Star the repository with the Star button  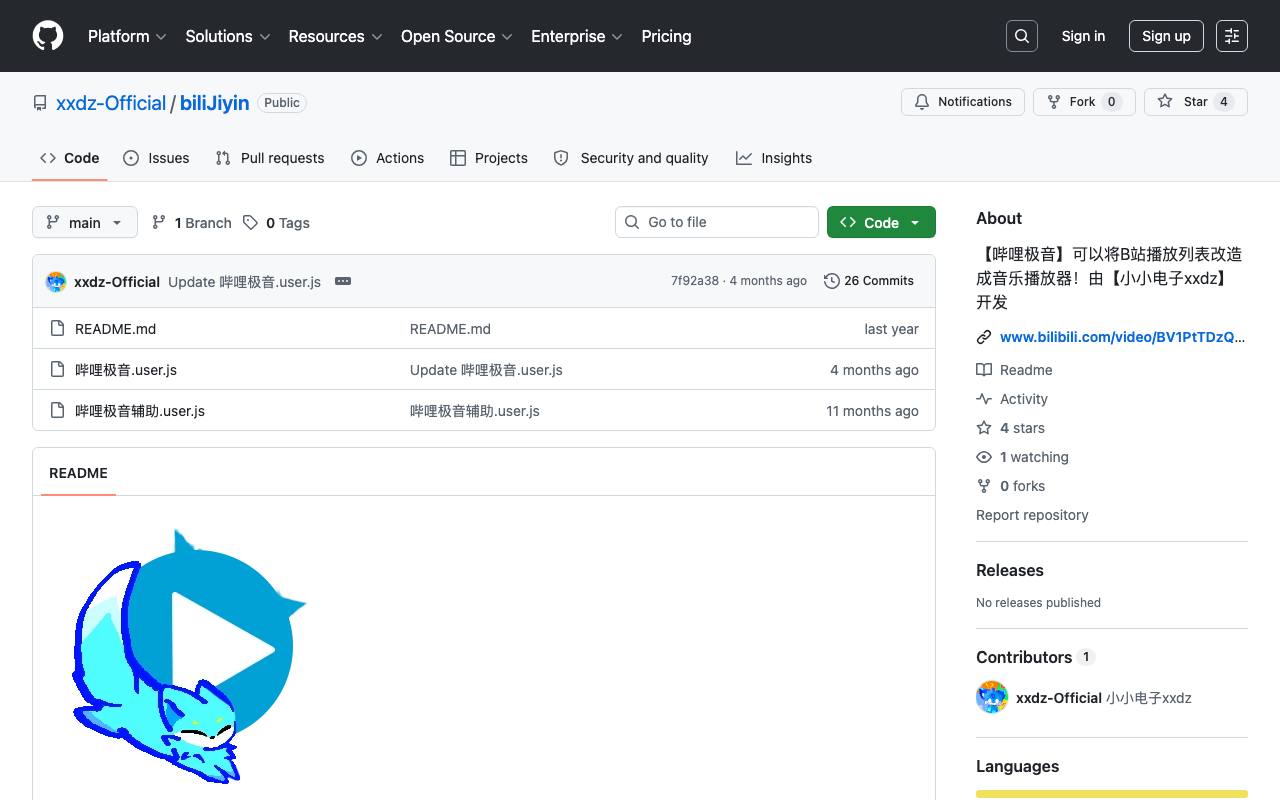[x=1196, y=102]
